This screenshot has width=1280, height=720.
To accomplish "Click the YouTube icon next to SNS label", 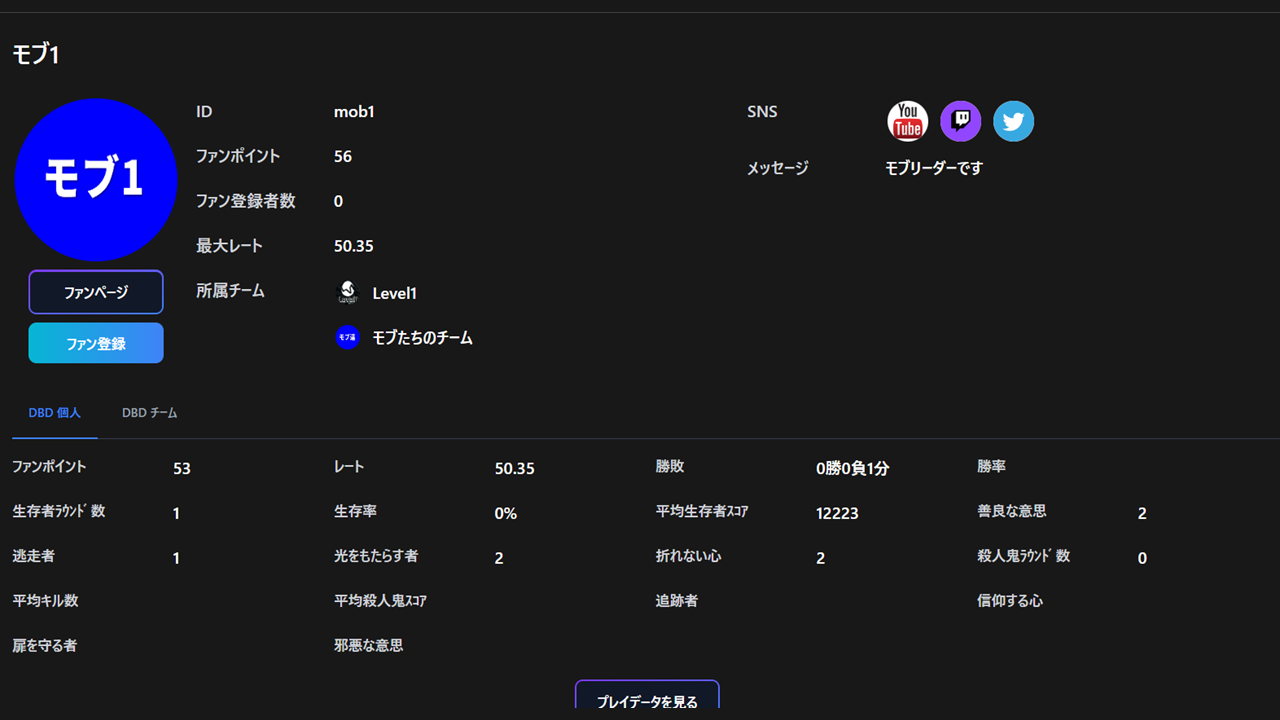I will coord(907,120).
